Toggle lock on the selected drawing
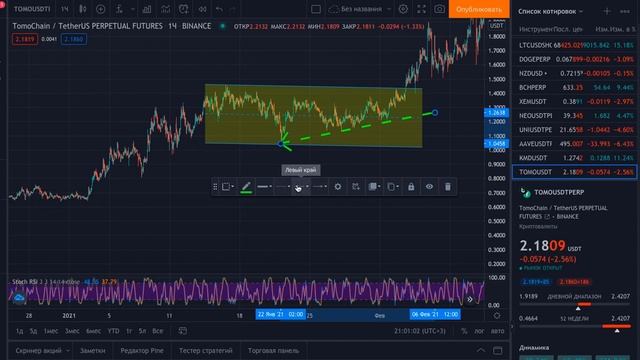Screen dimensions: 640x360 [x=411, y=187]
